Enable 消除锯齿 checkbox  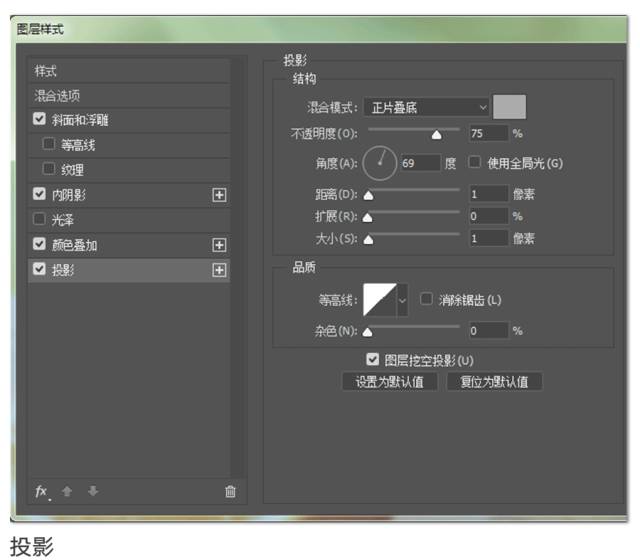[x=426, y=299]
